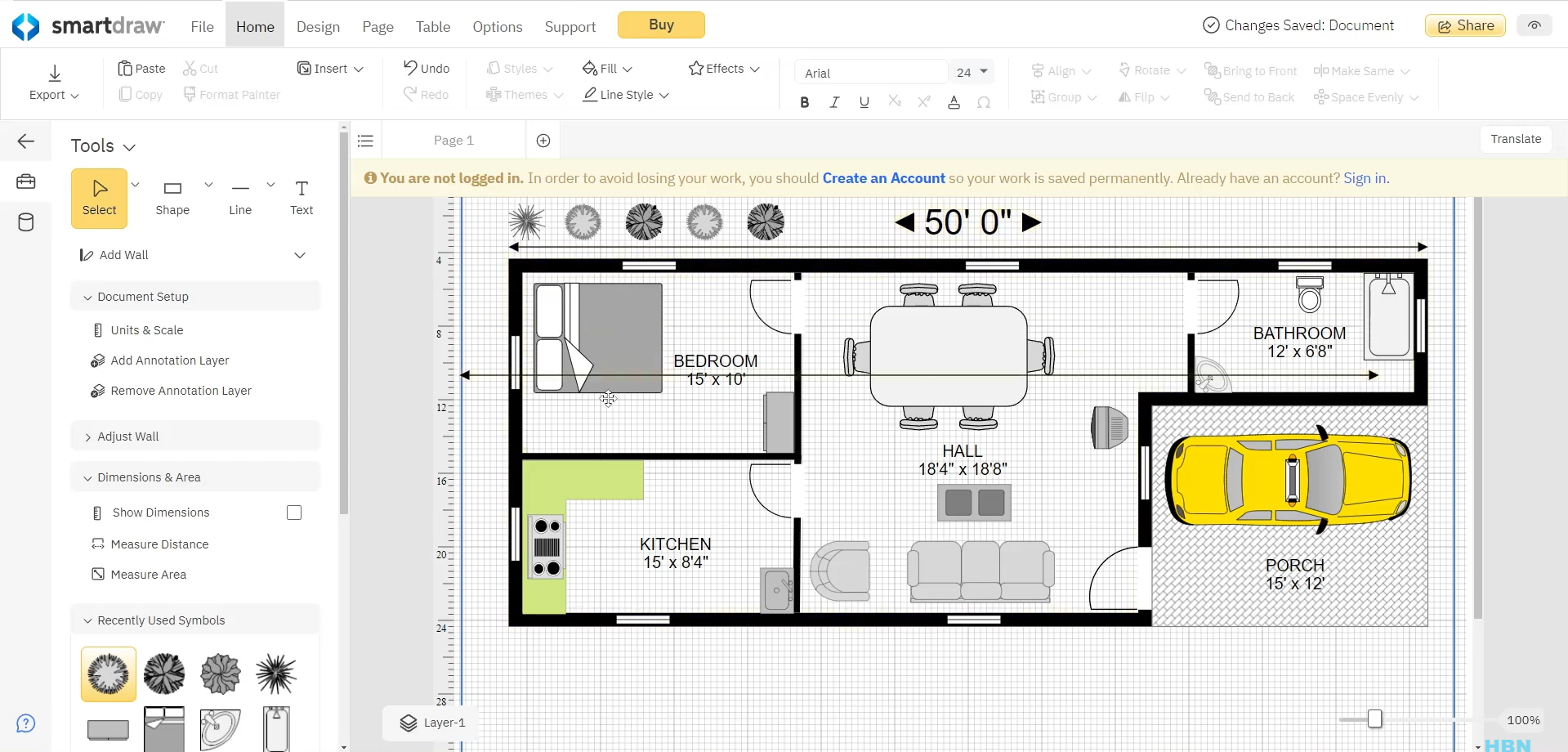Screen dimensions: 1568x752
Task: Select the bed symbol from Recently Used Symbols
Action: tap(164, 728)
